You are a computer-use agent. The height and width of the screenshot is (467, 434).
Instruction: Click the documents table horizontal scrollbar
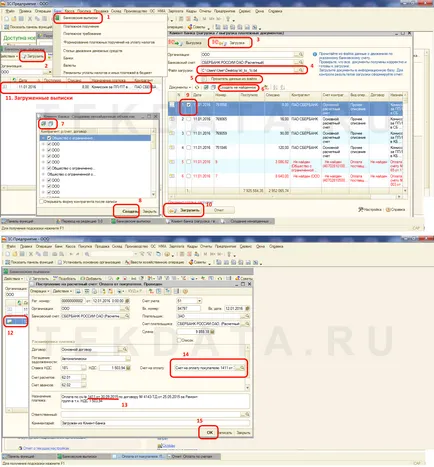[x=285, y=197]
